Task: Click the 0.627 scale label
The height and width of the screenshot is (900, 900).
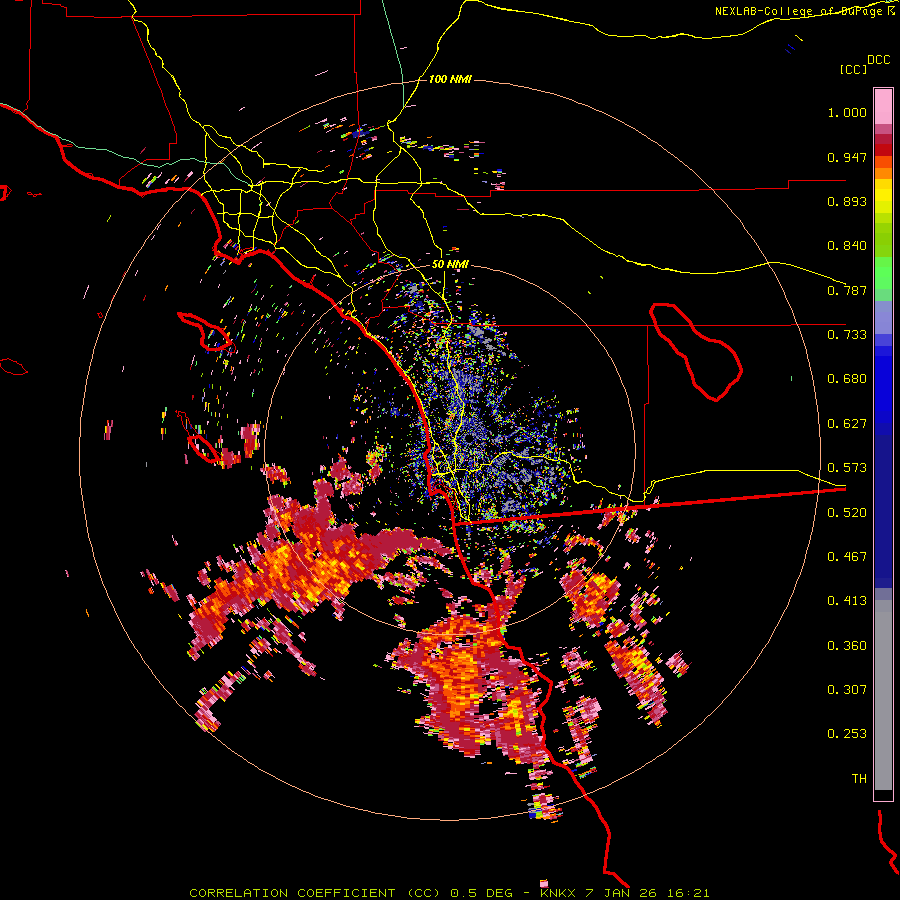Action: 847,424
